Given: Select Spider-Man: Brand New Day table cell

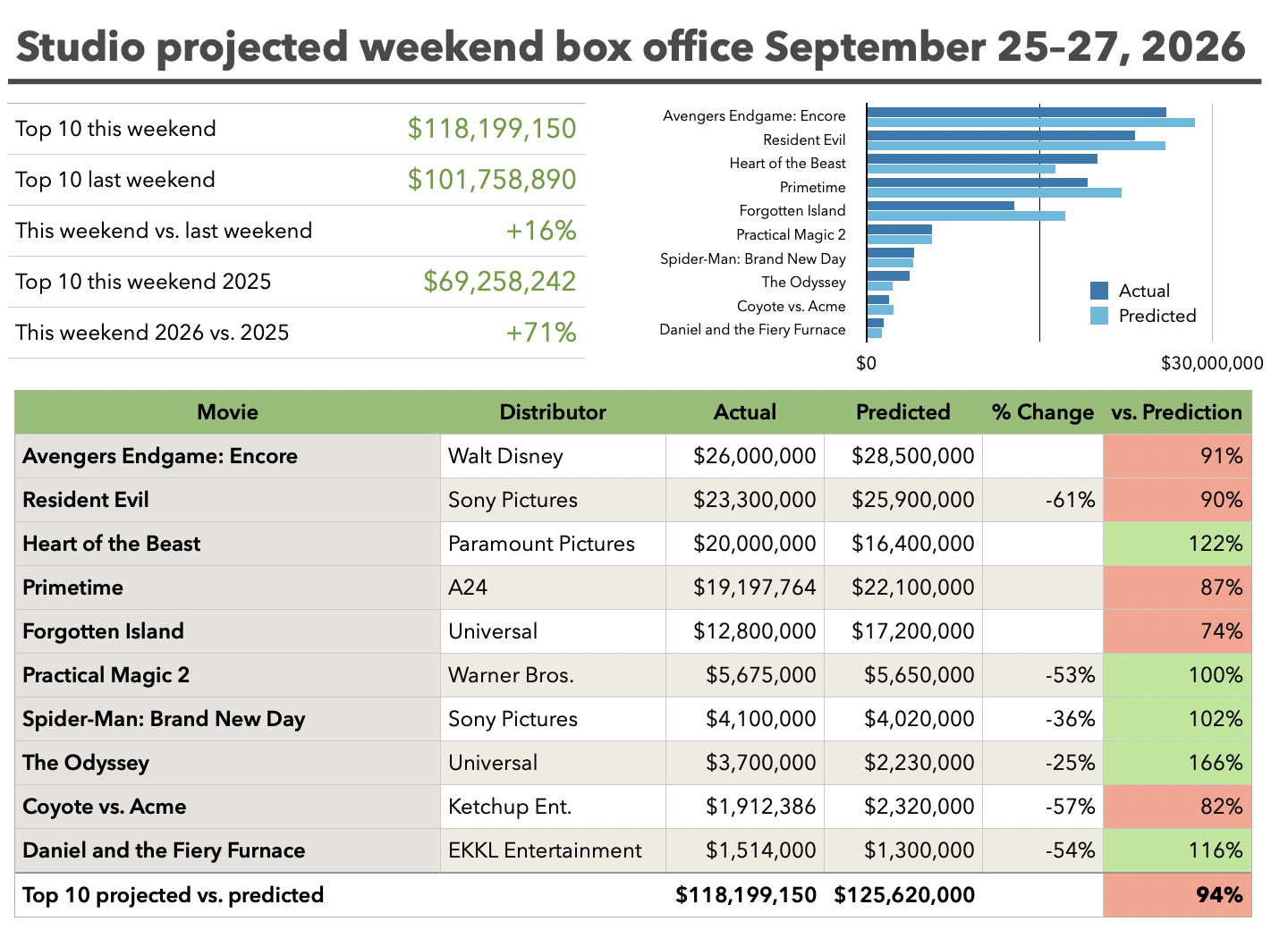Looking at the screenshot, I should click(x=228, y=719).
